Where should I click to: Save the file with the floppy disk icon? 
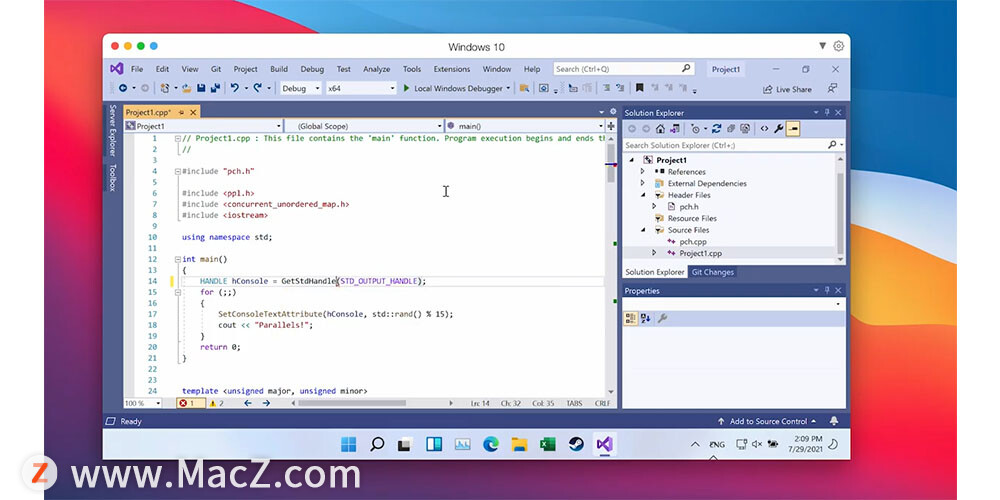[x=201, y=89]
